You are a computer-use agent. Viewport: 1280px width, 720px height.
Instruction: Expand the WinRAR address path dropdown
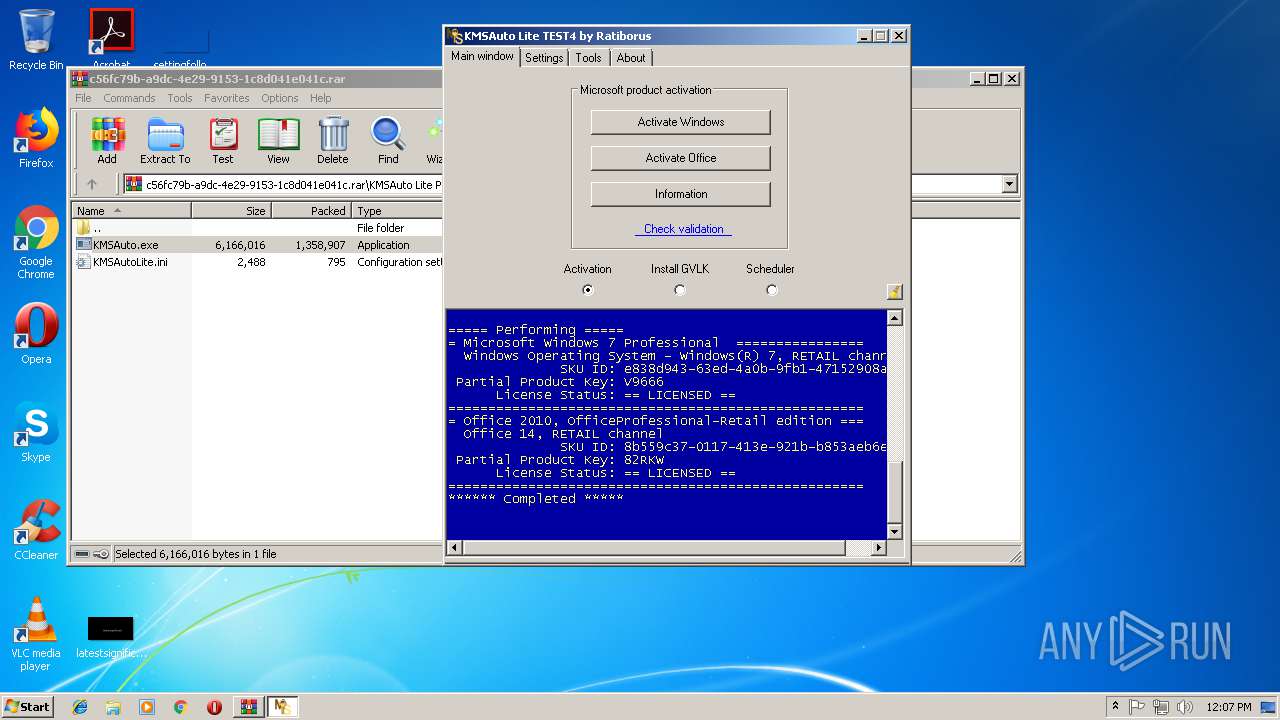point(1009,184)
